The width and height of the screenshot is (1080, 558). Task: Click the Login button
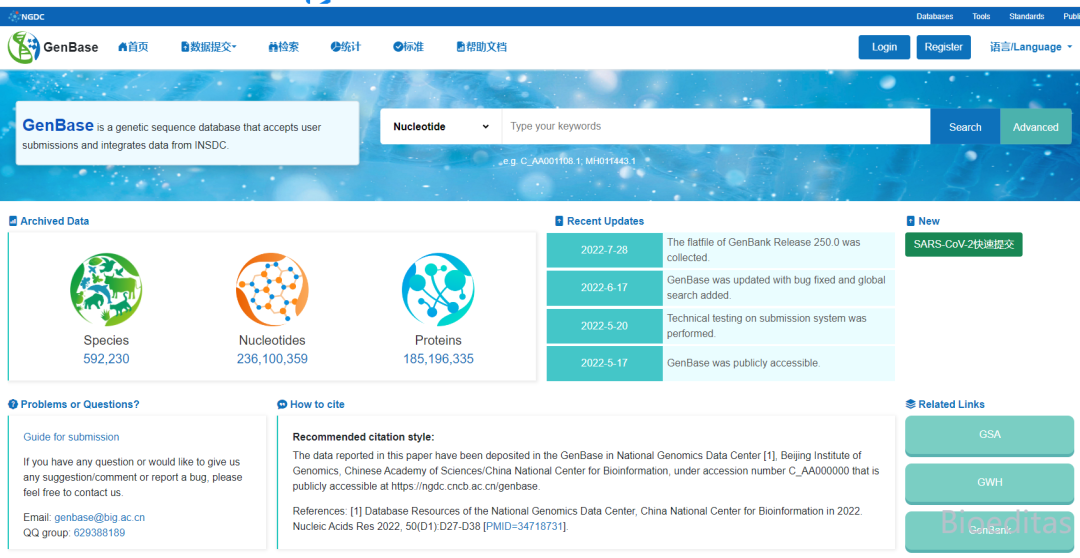tap(884, 47)
